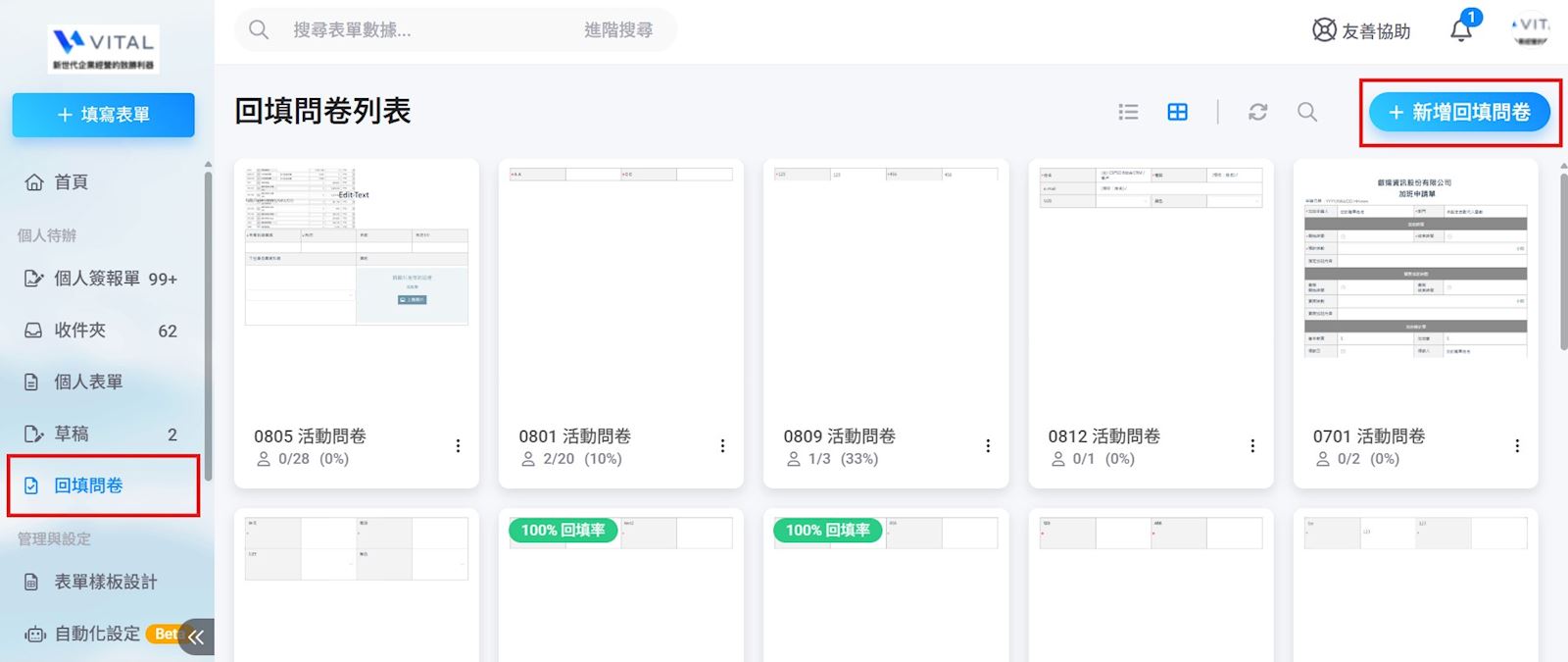Refresh the questionnaire list
This screenshot has width=1568, height=662.
click(1257, 112)
